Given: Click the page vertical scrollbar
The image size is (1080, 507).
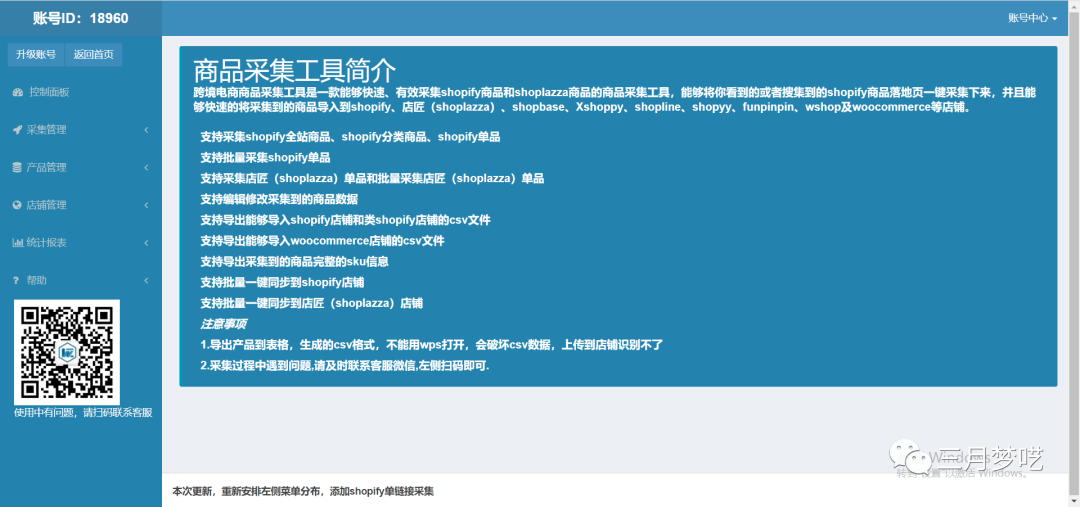Looking at the screenshot, I should pos(1074,254).
